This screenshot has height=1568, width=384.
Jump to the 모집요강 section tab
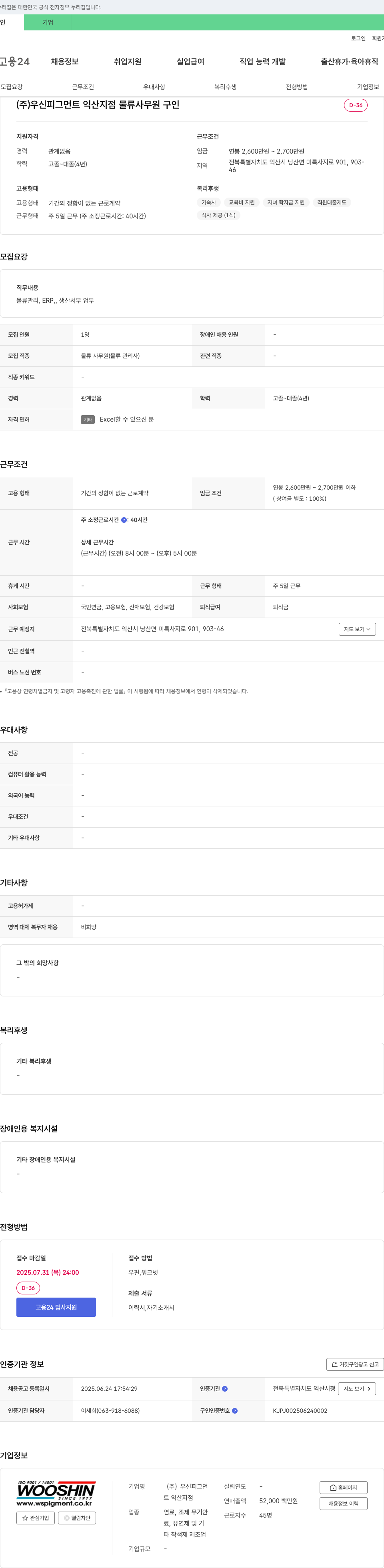pos(12,87)
